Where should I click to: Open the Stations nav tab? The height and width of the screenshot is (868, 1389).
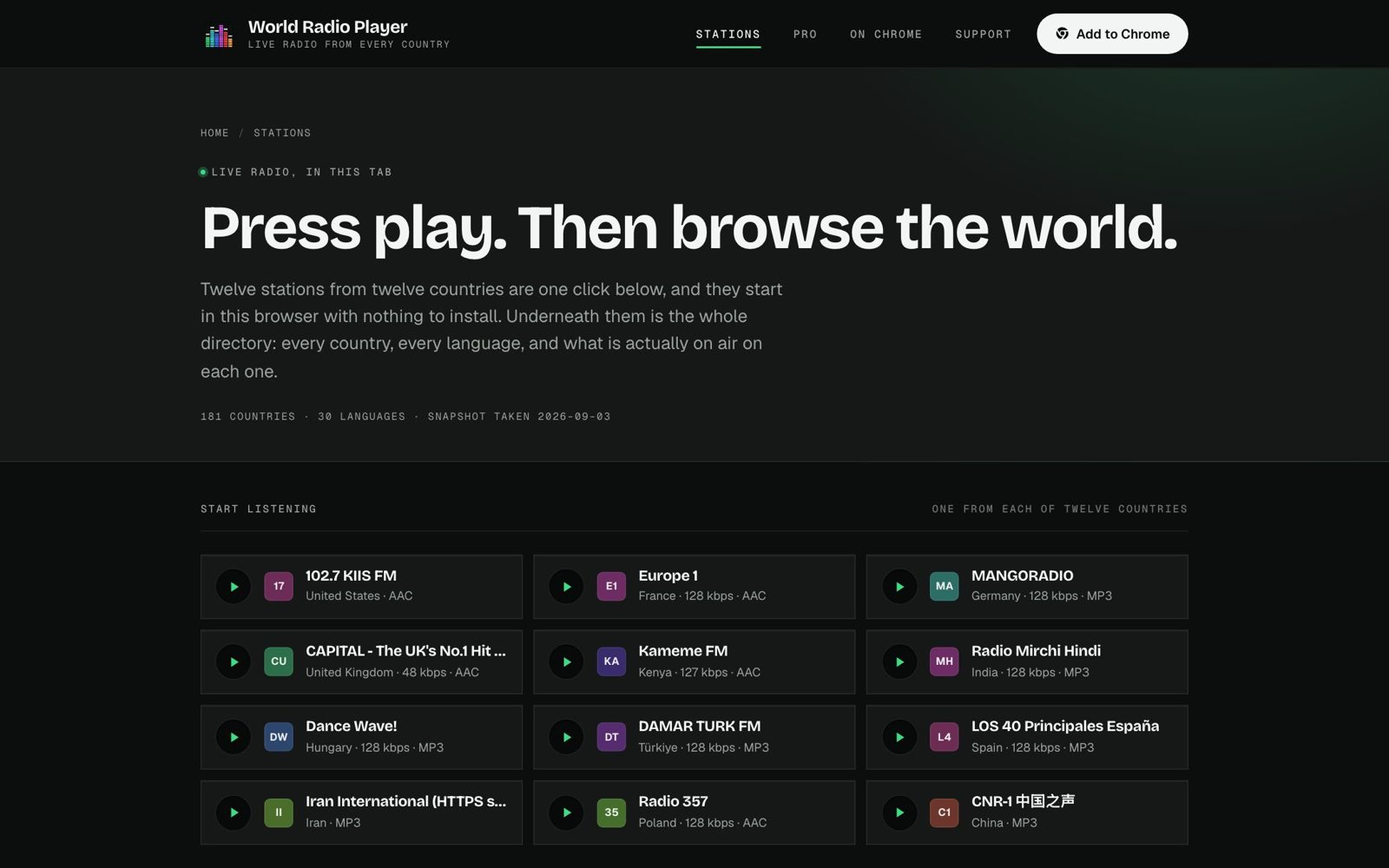(727, 35)
